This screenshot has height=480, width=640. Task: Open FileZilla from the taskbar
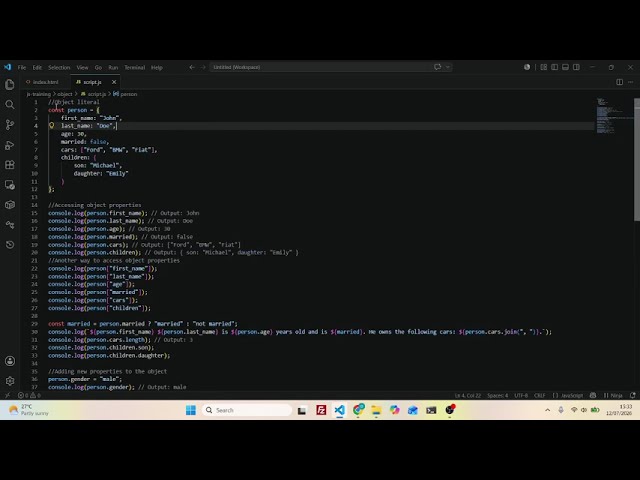pos(321,410)
